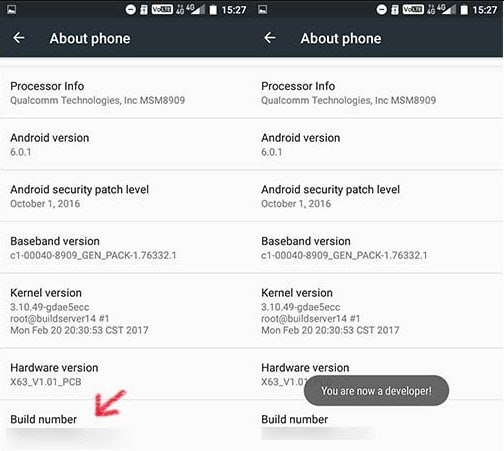Tap the do-not-disturb icon in left status bar
Image resolution: width=504 pixels, height=451 pixels.
pos(131,10)
